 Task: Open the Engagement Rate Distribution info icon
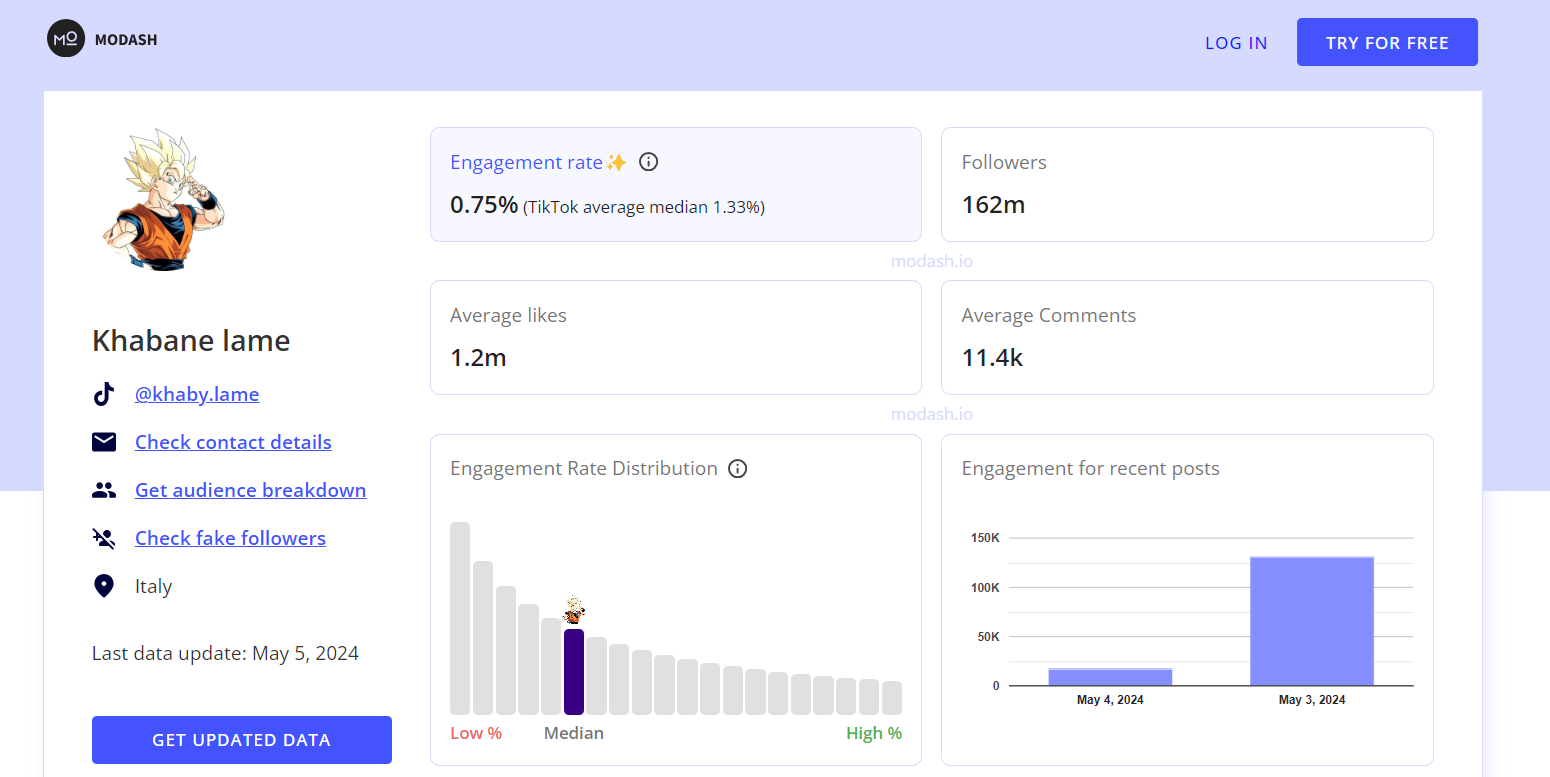click(x=738, y=468)
